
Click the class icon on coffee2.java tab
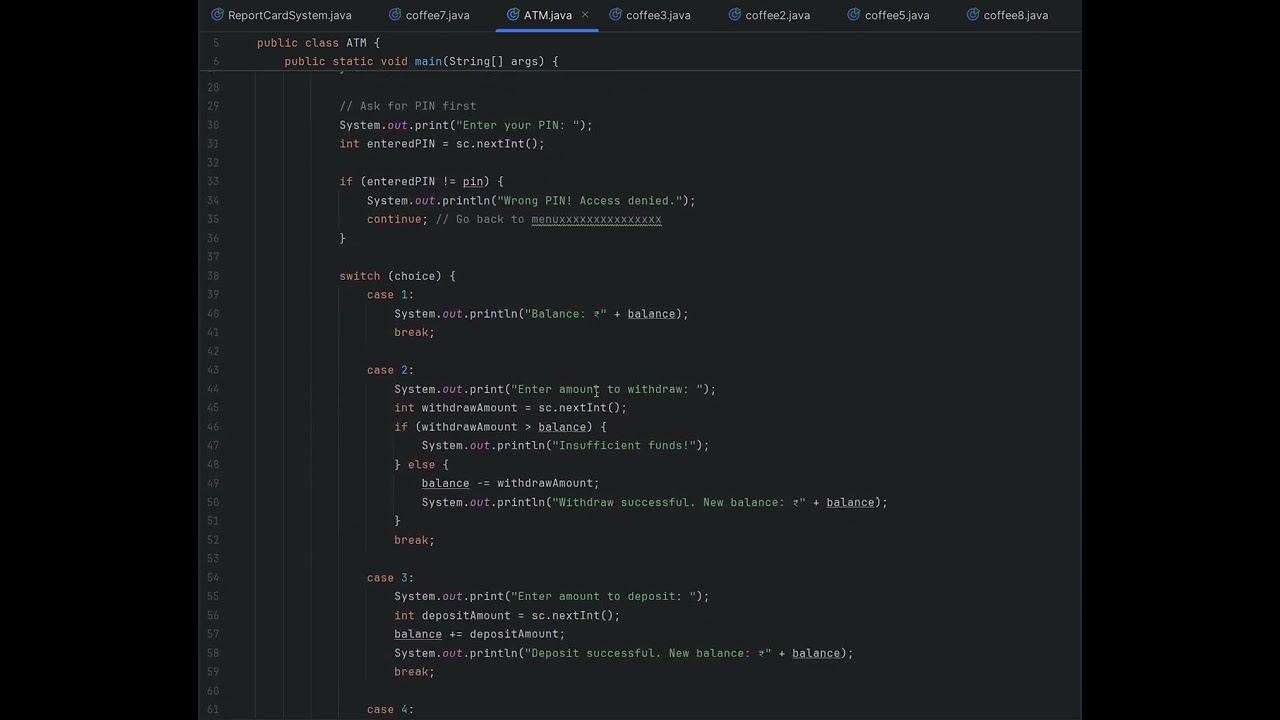[x=735, y=15]
